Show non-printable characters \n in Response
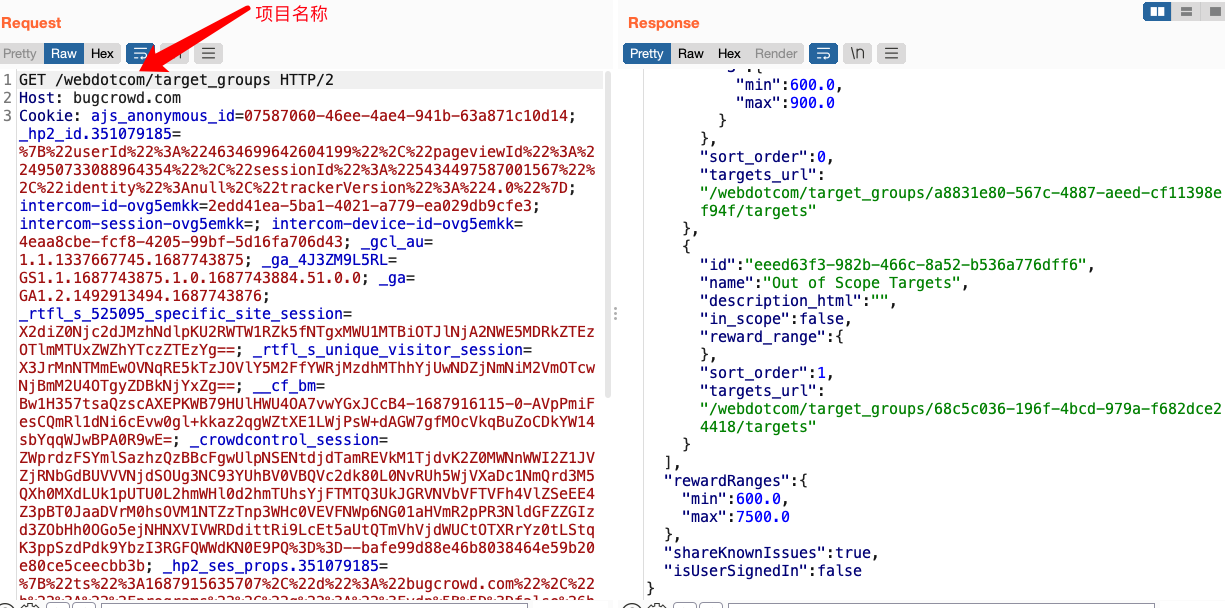Image resolution: width=1225 pixels, height=608 pixels. tap(856, 53)
